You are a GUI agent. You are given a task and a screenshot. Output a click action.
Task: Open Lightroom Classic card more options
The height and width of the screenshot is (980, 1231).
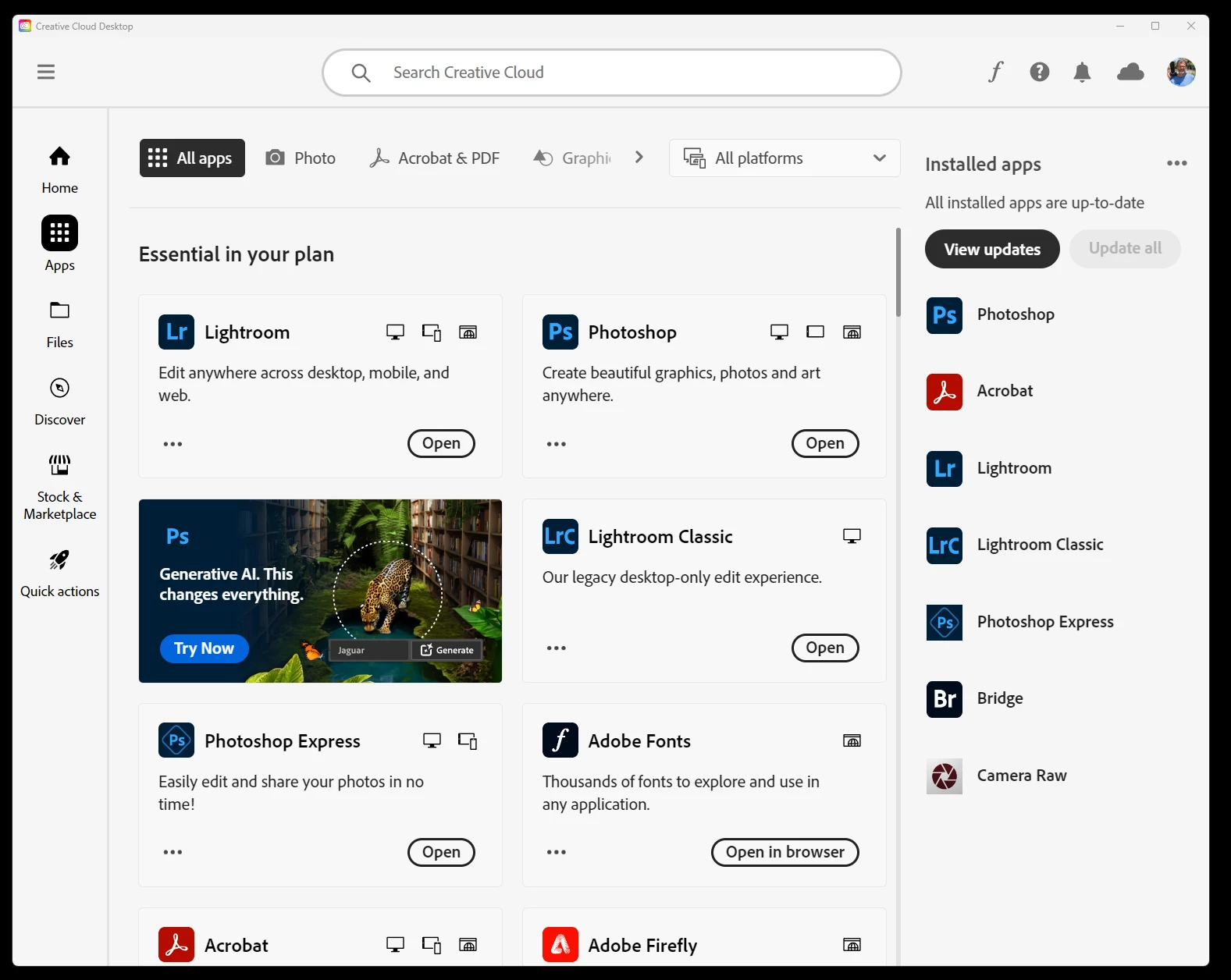click(557, 648)
